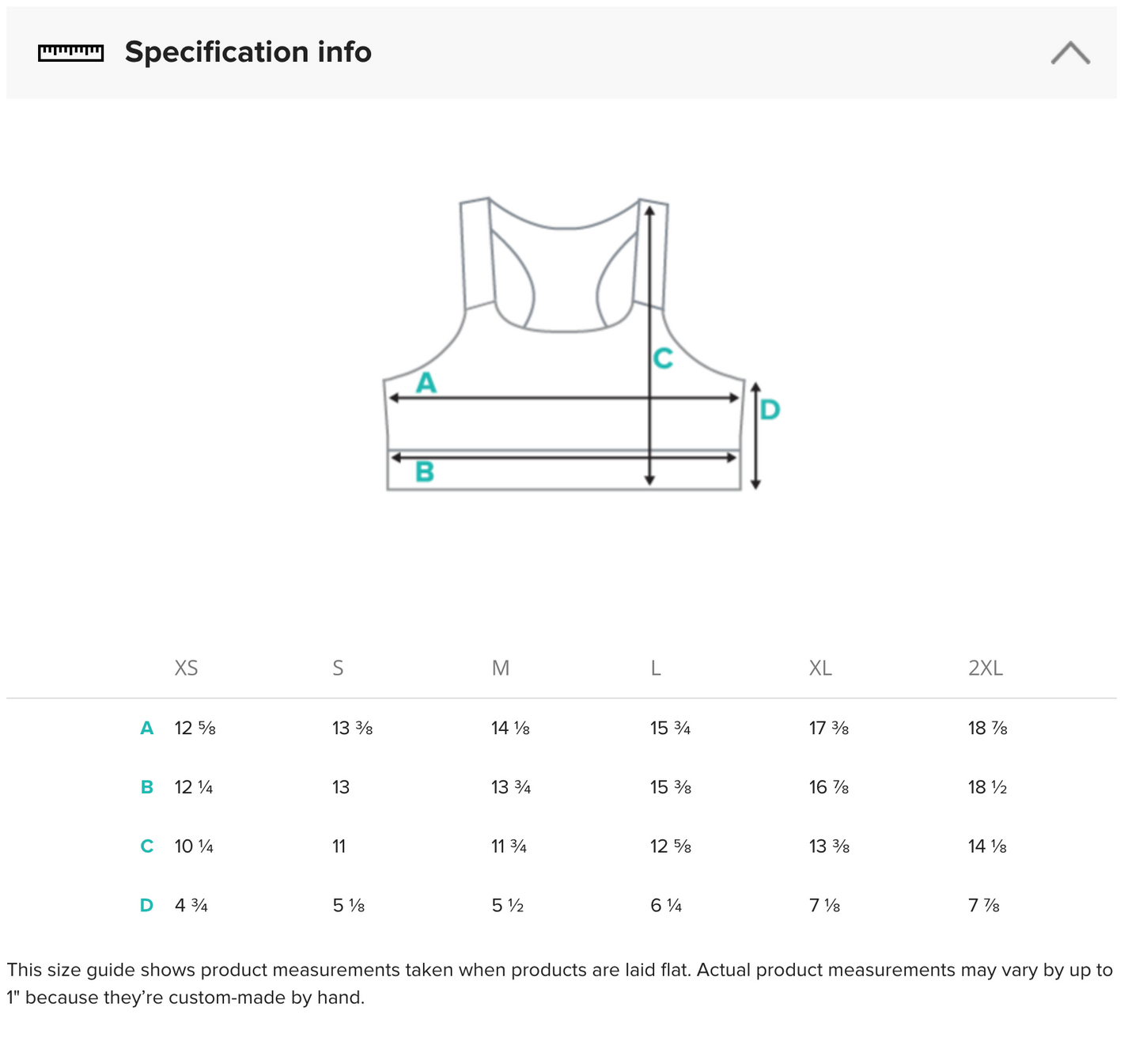Click the teal letter B on diagram
1143x1064 pixels.
[x=425, y=472]
